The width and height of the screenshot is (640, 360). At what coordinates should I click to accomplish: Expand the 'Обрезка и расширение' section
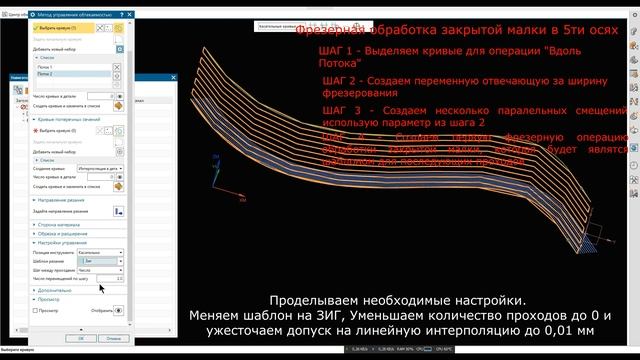62,234
